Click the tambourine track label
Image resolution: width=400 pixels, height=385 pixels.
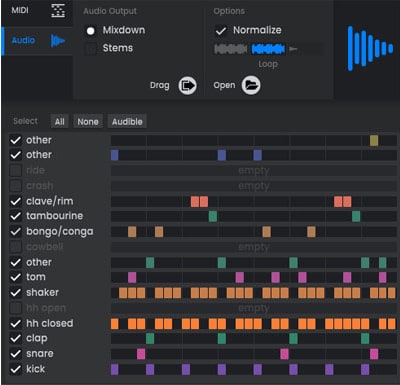[55, 216]
